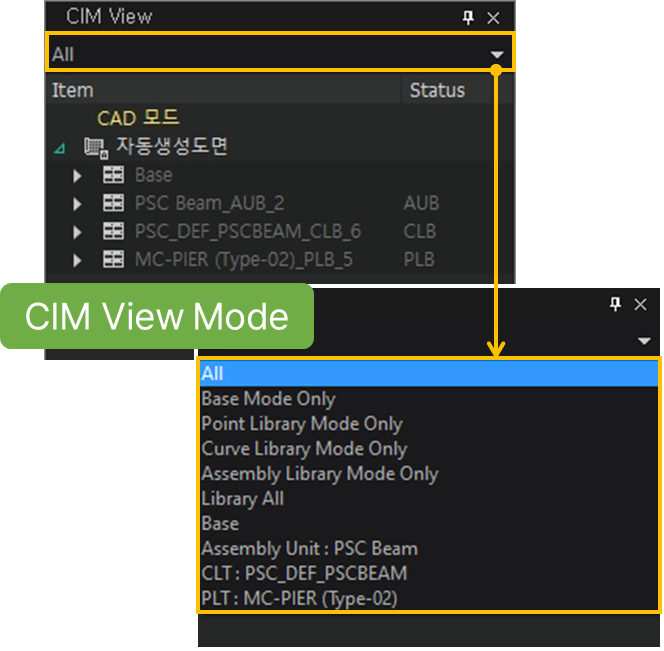Click the AUB status cell
This screenshot has width=664, height=651.
[x=421, y=203]
